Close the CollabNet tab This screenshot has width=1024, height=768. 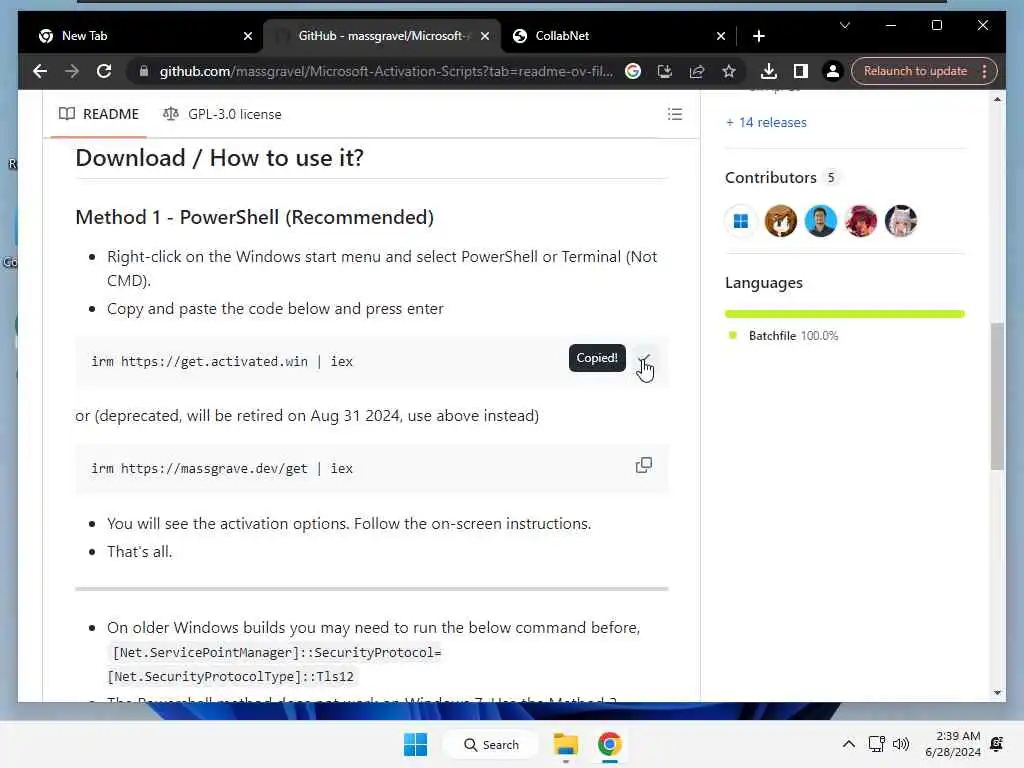tap(720, 36)
